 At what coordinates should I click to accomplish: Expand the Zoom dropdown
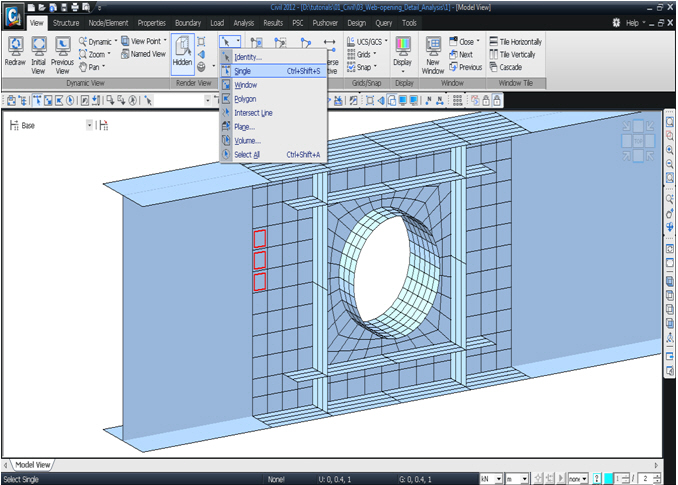(x=99, y=54)
